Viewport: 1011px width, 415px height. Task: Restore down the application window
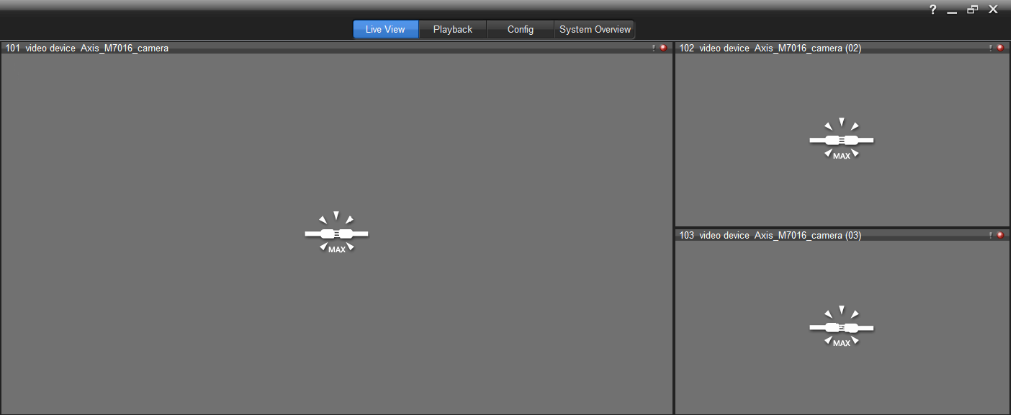[x=973, y=9]
